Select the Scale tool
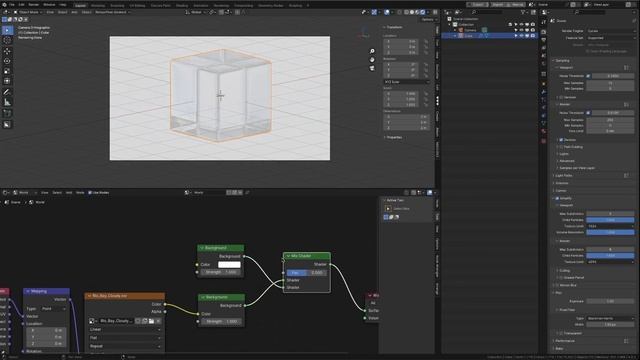The height and width of the screenshot is (360, 640). (x=7, y=71)
